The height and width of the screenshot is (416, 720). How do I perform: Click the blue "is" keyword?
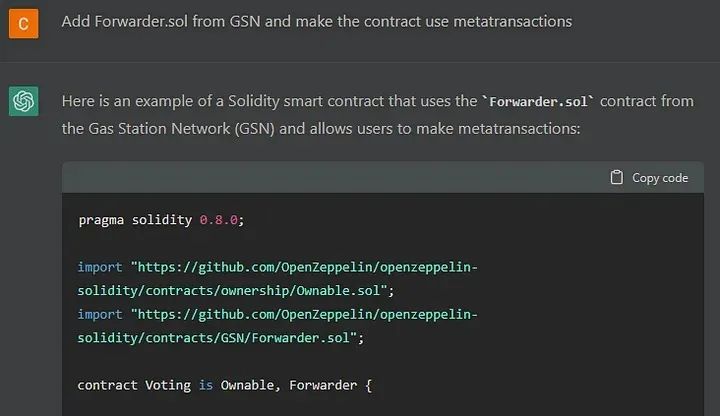click(206, 385)
